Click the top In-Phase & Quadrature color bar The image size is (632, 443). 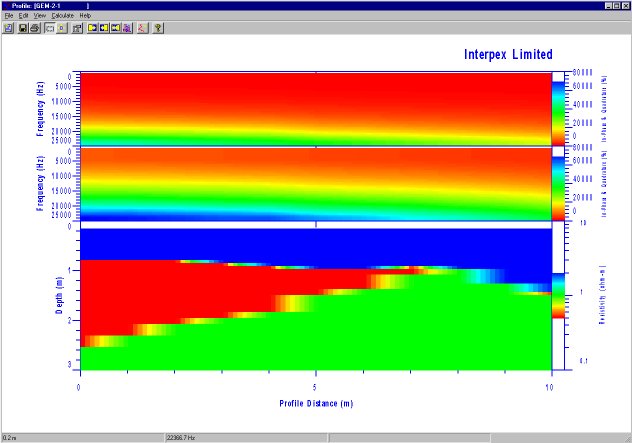(x=559, y=108)
